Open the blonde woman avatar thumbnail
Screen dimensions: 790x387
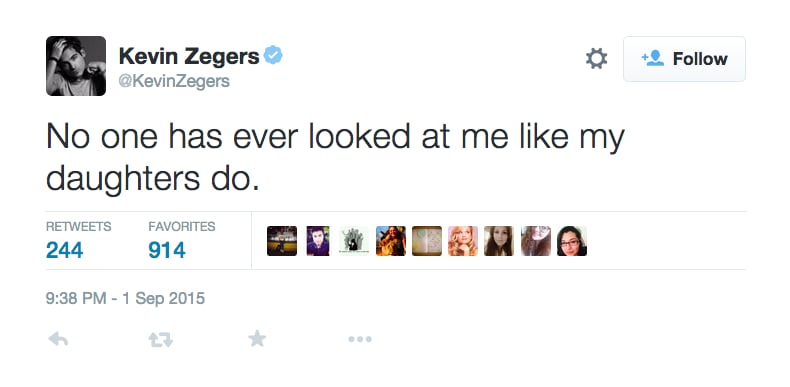[x=463, y=241]
